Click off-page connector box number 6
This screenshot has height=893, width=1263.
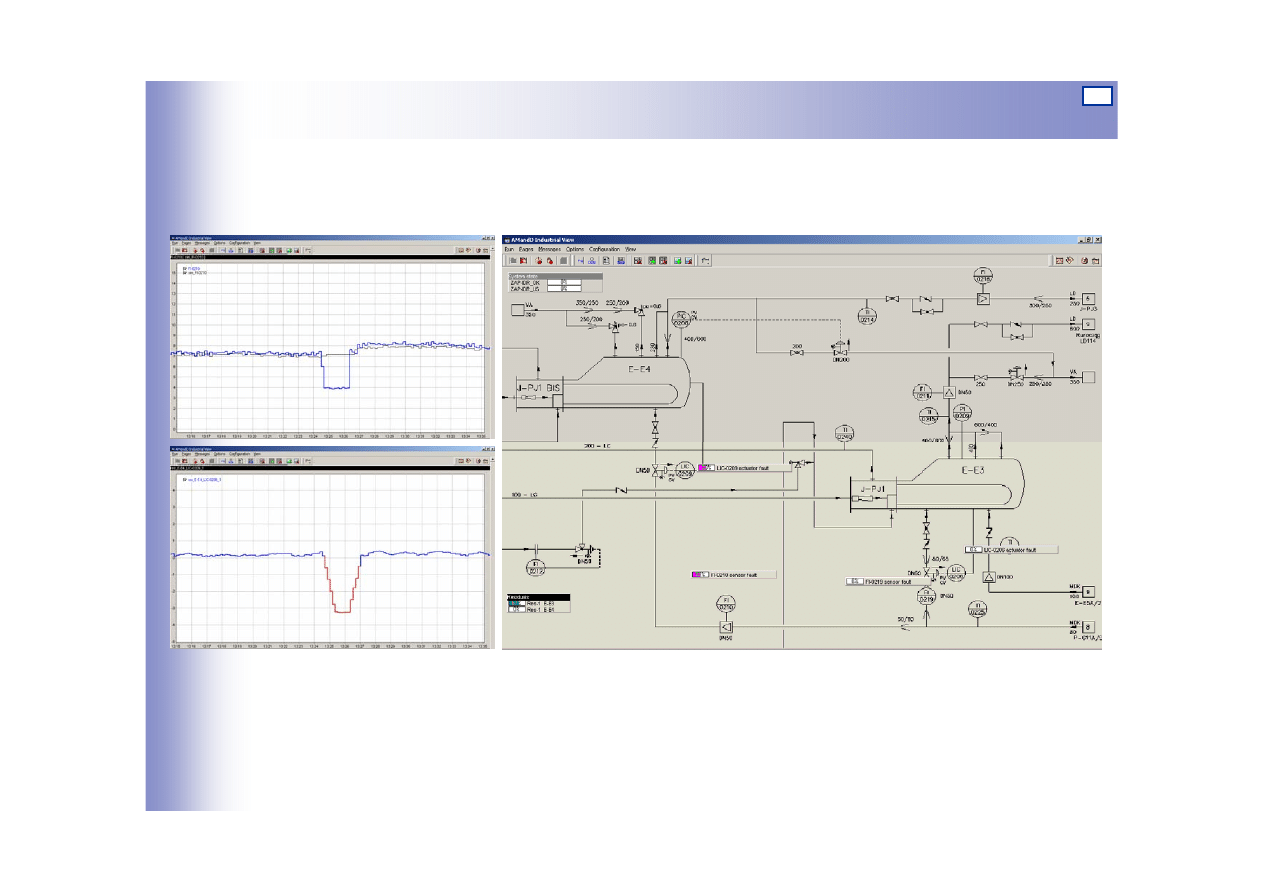tap(1089, 299)
